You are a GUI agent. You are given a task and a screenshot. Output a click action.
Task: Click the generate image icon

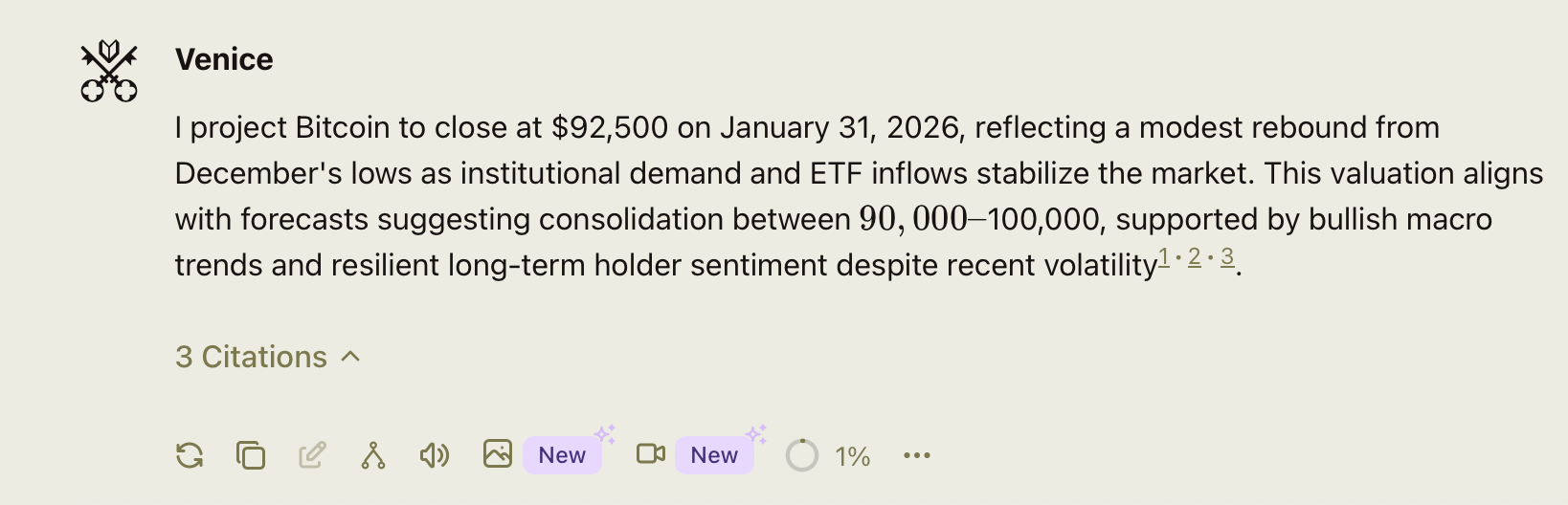(498, 453)
